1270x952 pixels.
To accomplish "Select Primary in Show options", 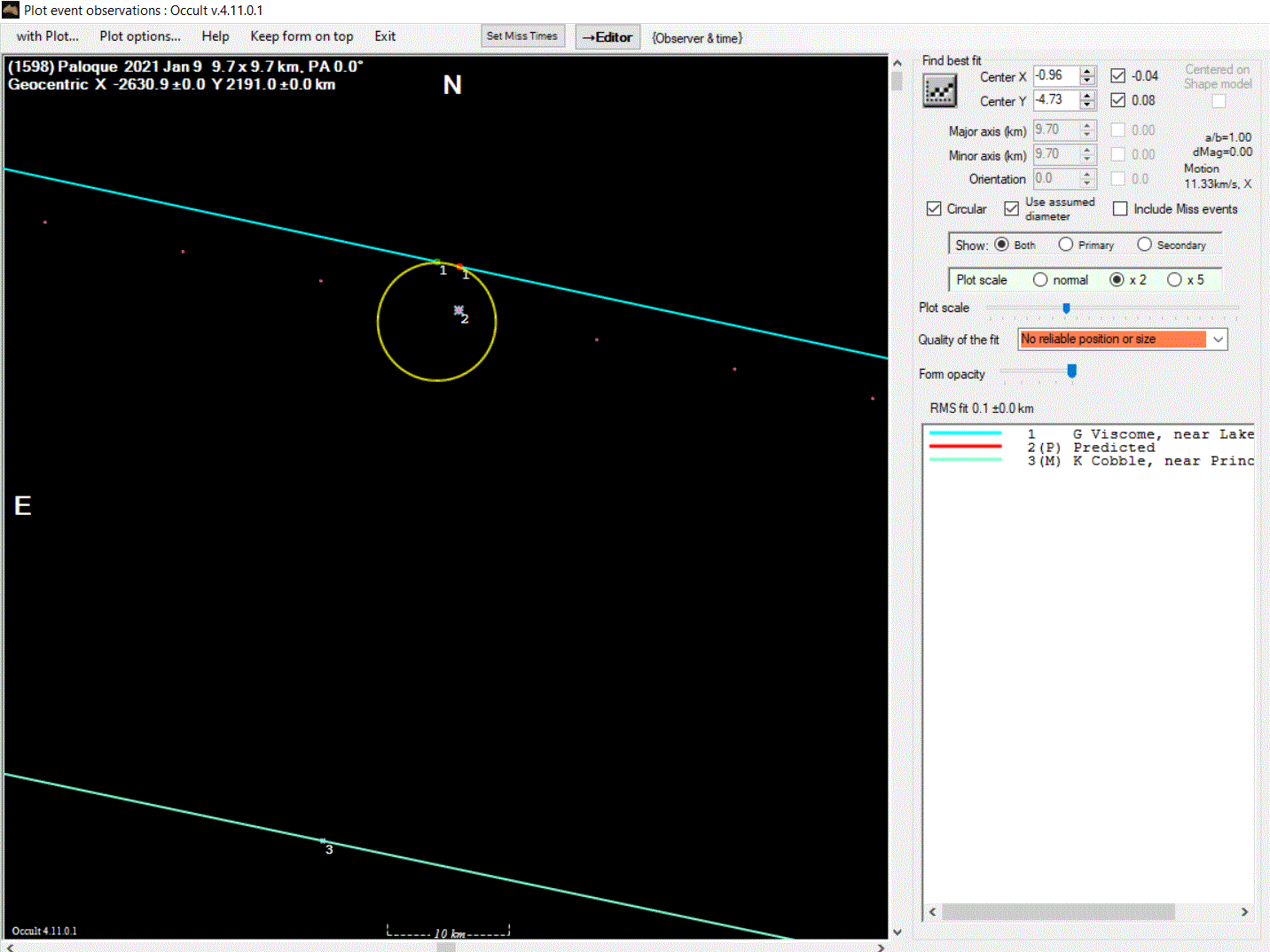I will pyautogui.click(x=1066, y=245).
